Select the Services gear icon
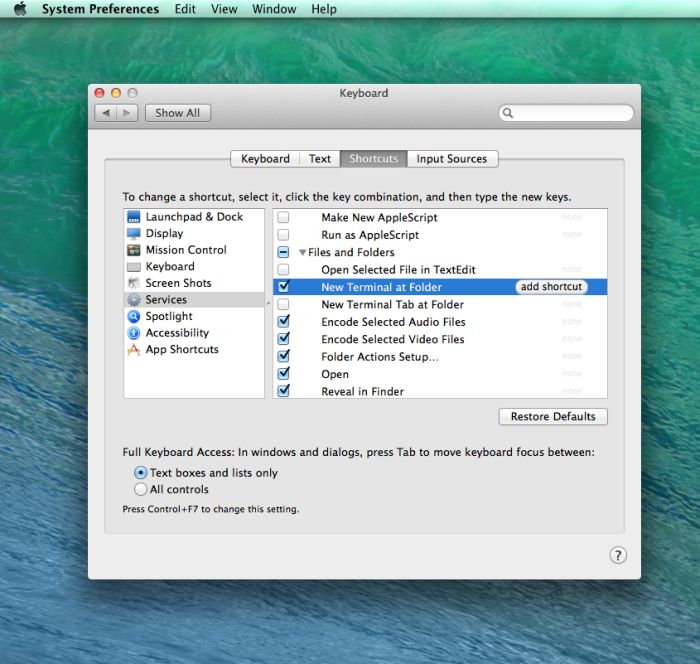The height and width of the screenshot is (664, 700). [133, 300]
